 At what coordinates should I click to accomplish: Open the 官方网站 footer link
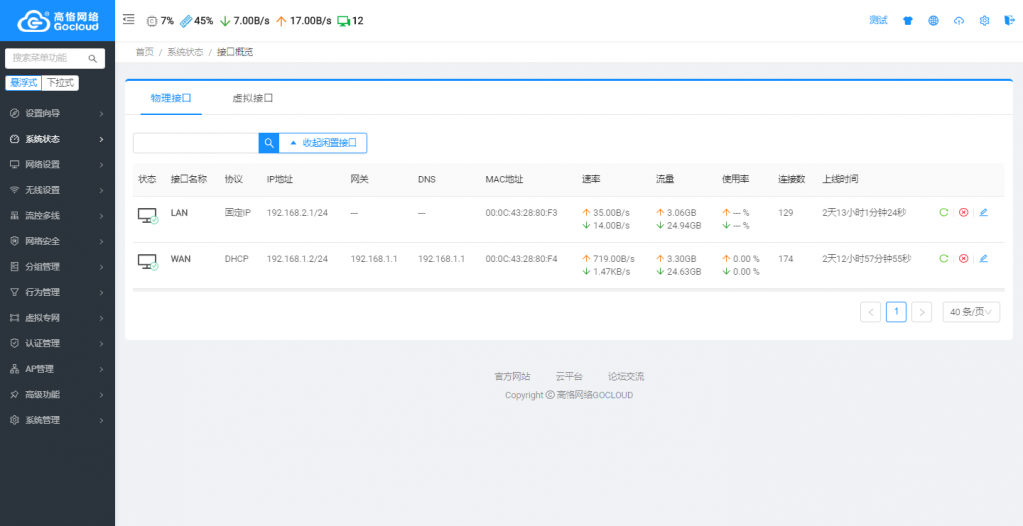click(x=512, y=377)
